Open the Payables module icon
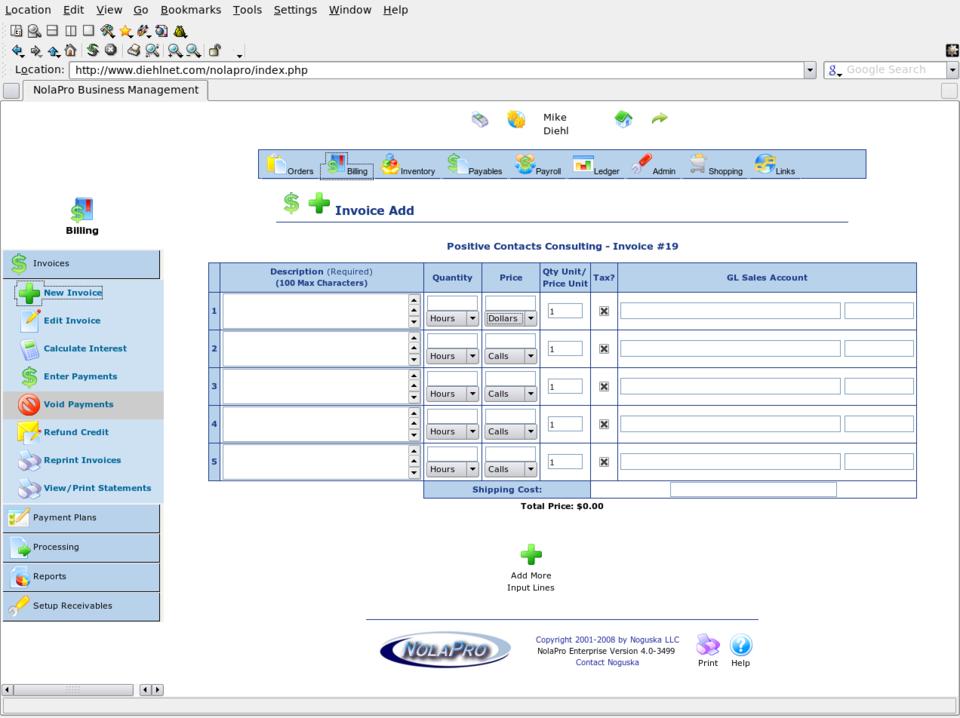Image resolution: width=960 pixels, height=718 pixels. (x=457, y=165)
